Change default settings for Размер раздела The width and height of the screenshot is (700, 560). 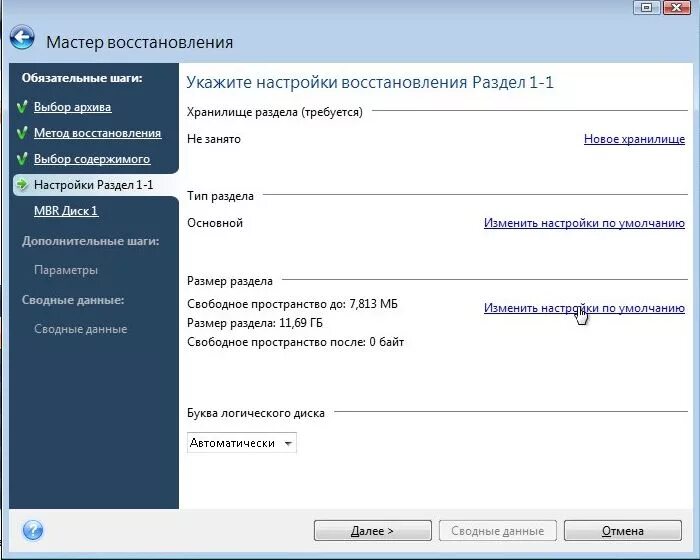[584, 308]
